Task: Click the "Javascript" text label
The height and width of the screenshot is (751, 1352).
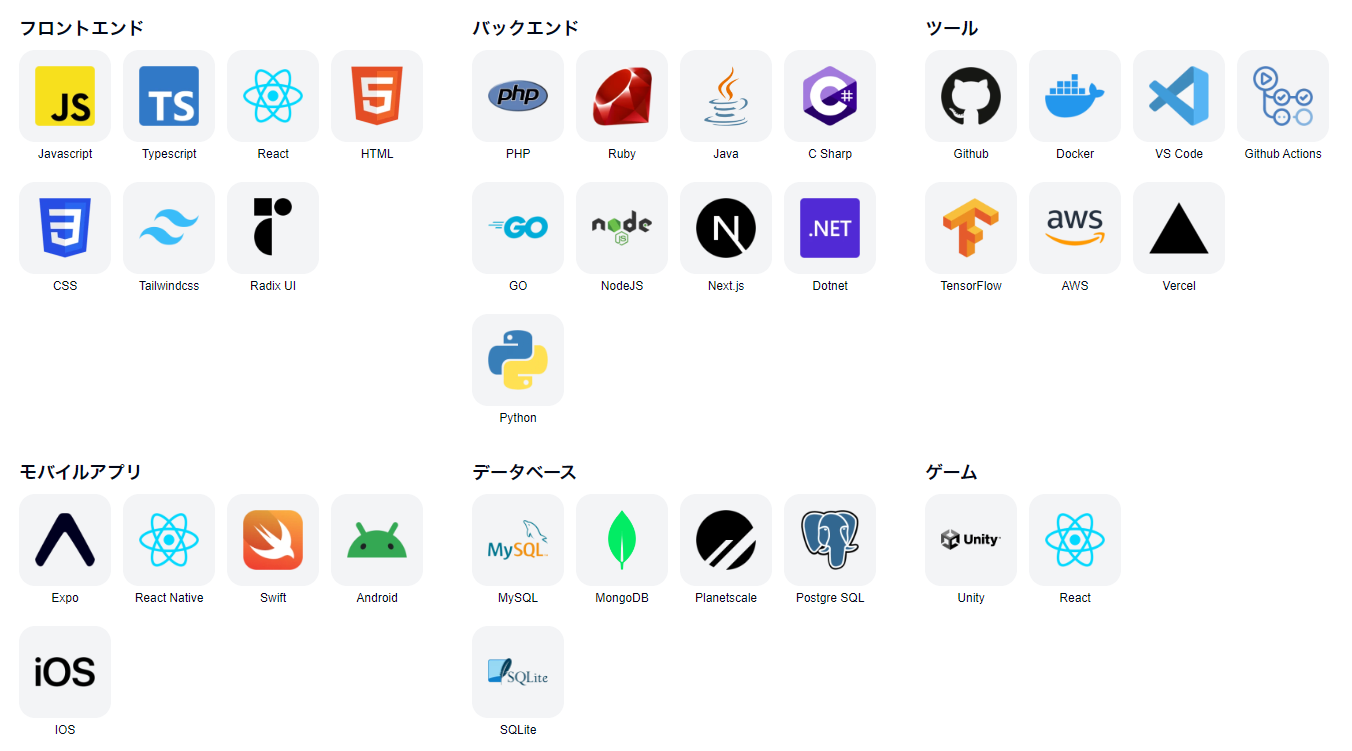Action: (65, 154)
